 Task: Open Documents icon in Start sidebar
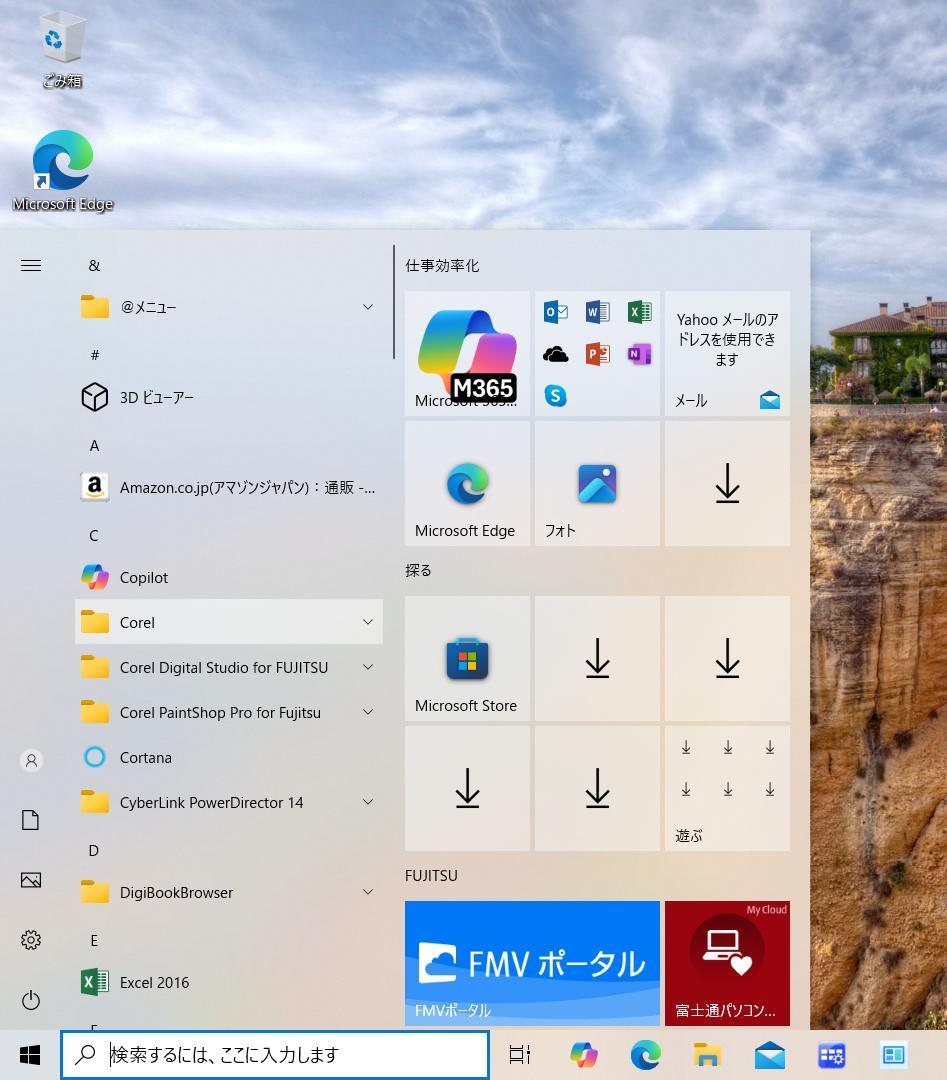point(30,820)
